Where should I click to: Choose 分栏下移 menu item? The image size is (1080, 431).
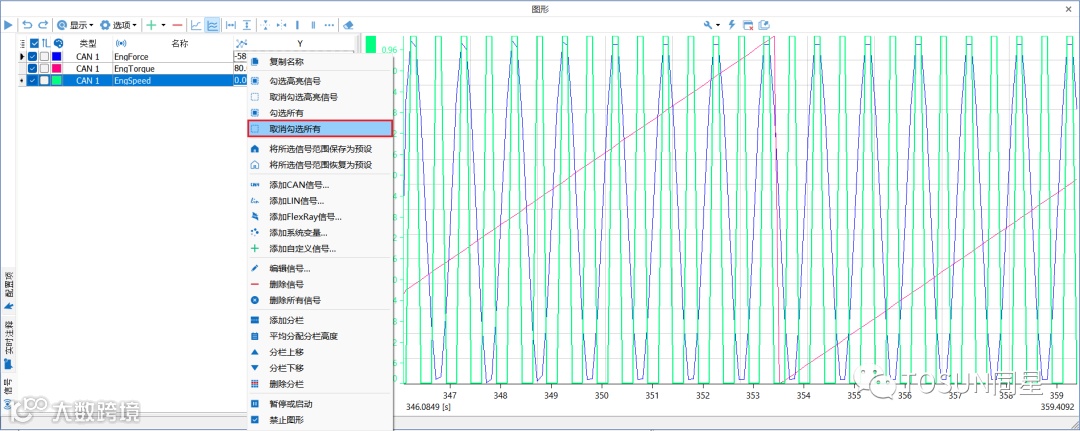pos(320,368)
